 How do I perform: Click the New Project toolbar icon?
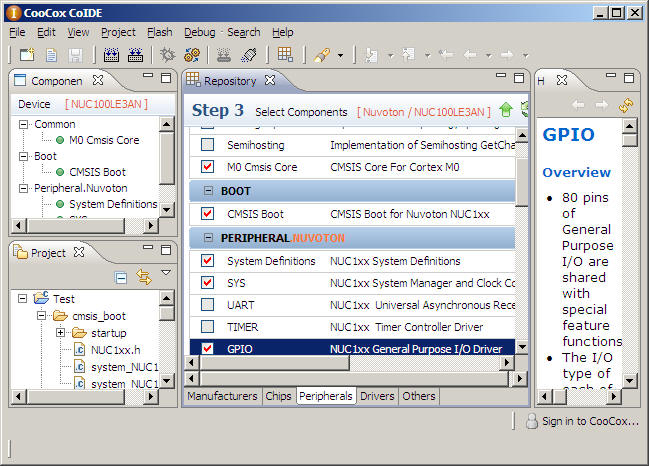click(x=27, y=54)
